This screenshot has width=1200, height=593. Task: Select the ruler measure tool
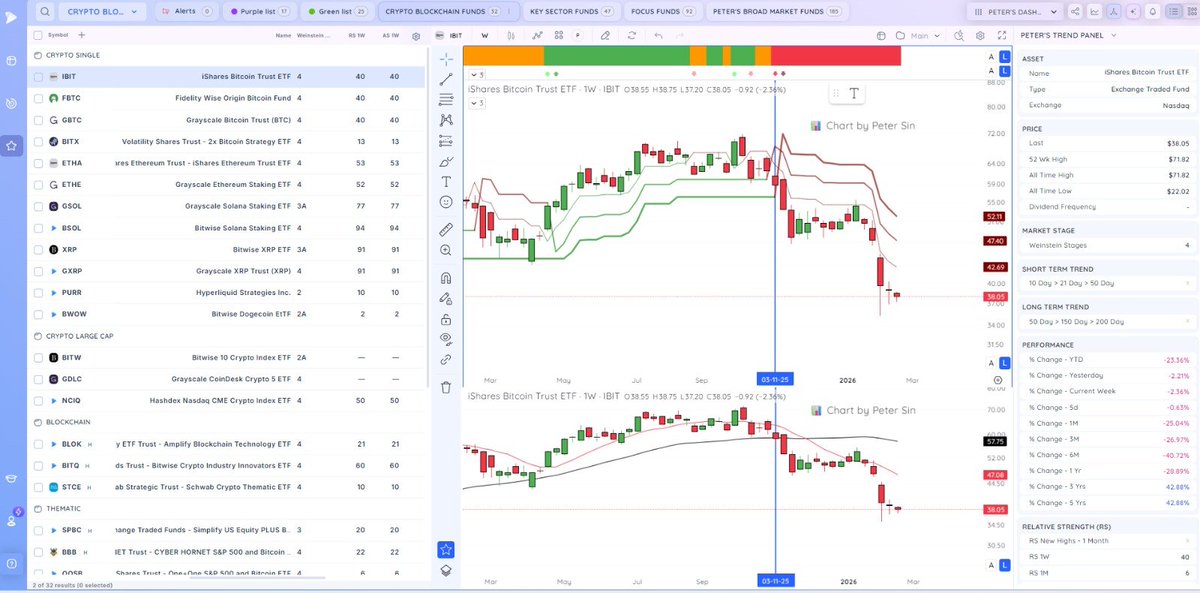pos(446,229)
